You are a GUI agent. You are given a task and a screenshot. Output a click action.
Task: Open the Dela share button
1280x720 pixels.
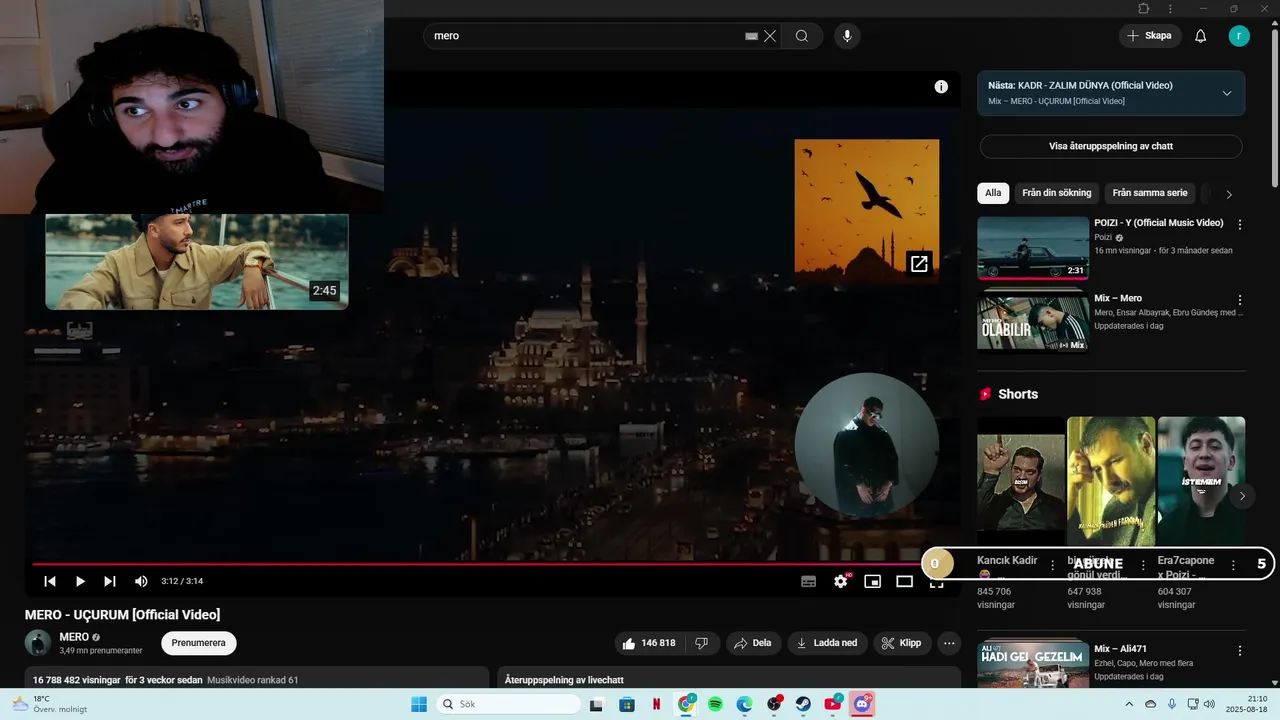coord(754,643)
